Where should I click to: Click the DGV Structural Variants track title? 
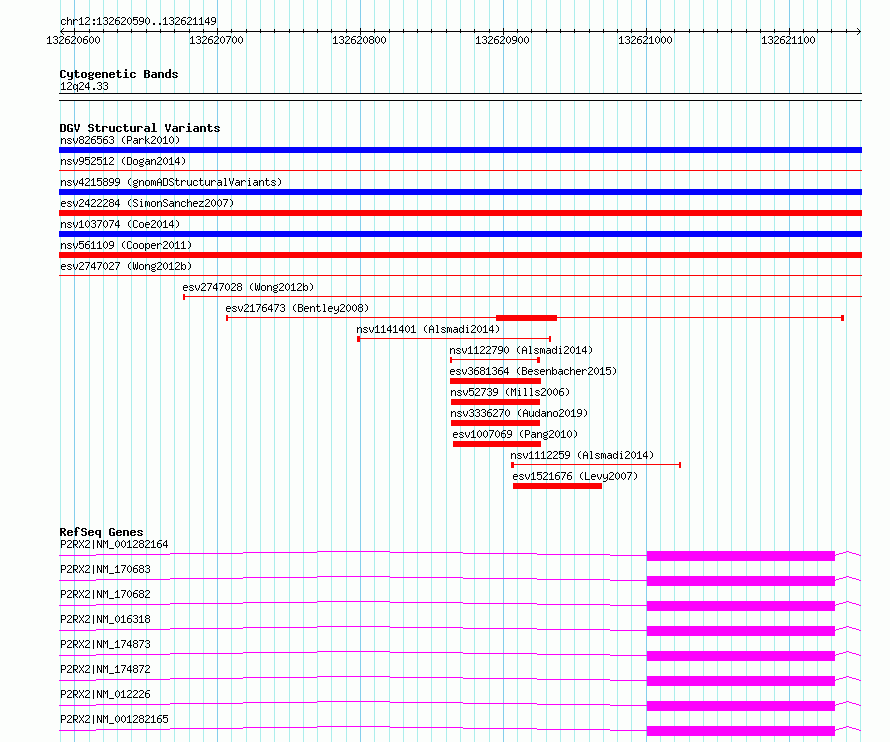point(140,128)
